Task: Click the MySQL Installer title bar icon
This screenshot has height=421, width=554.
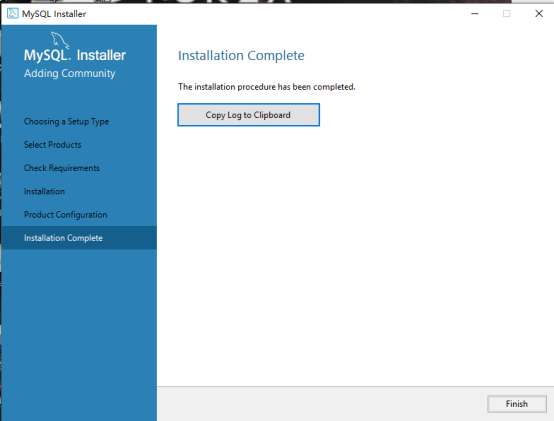Action: 13,13
